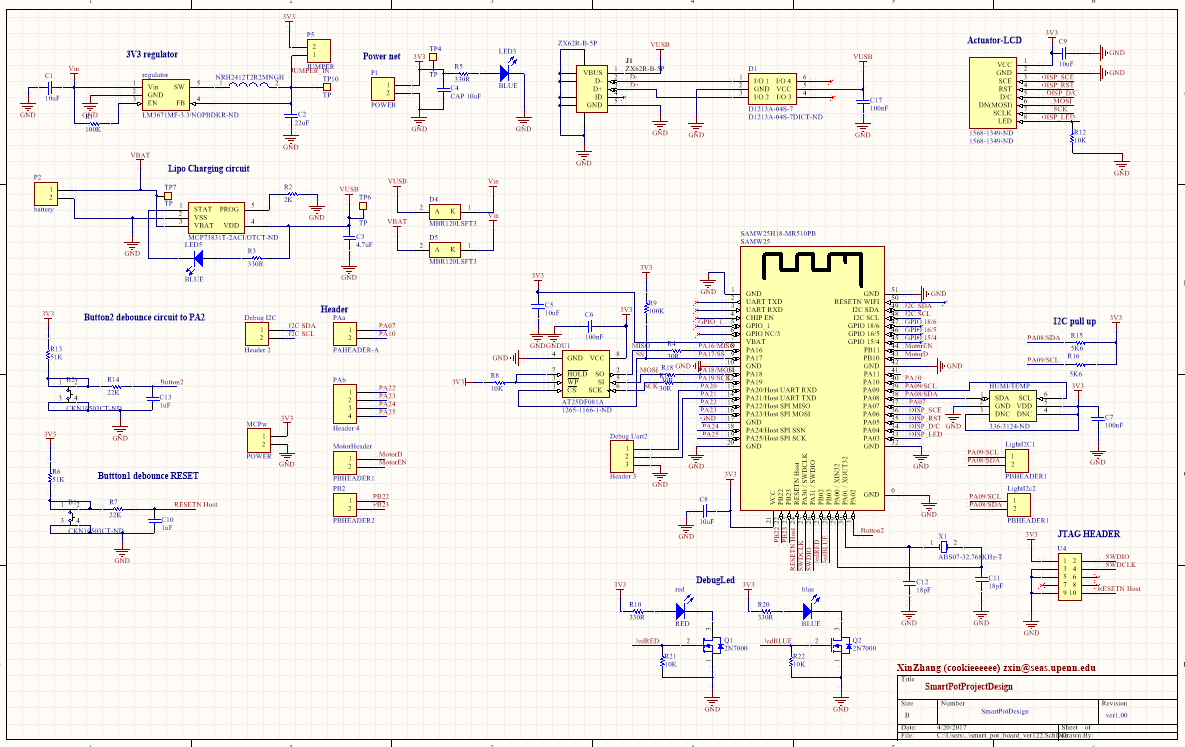Select the 'Buttton1 debounce RESET' heading
Image resolution: width=1185 pixels, height=747 pixels.
147,476
